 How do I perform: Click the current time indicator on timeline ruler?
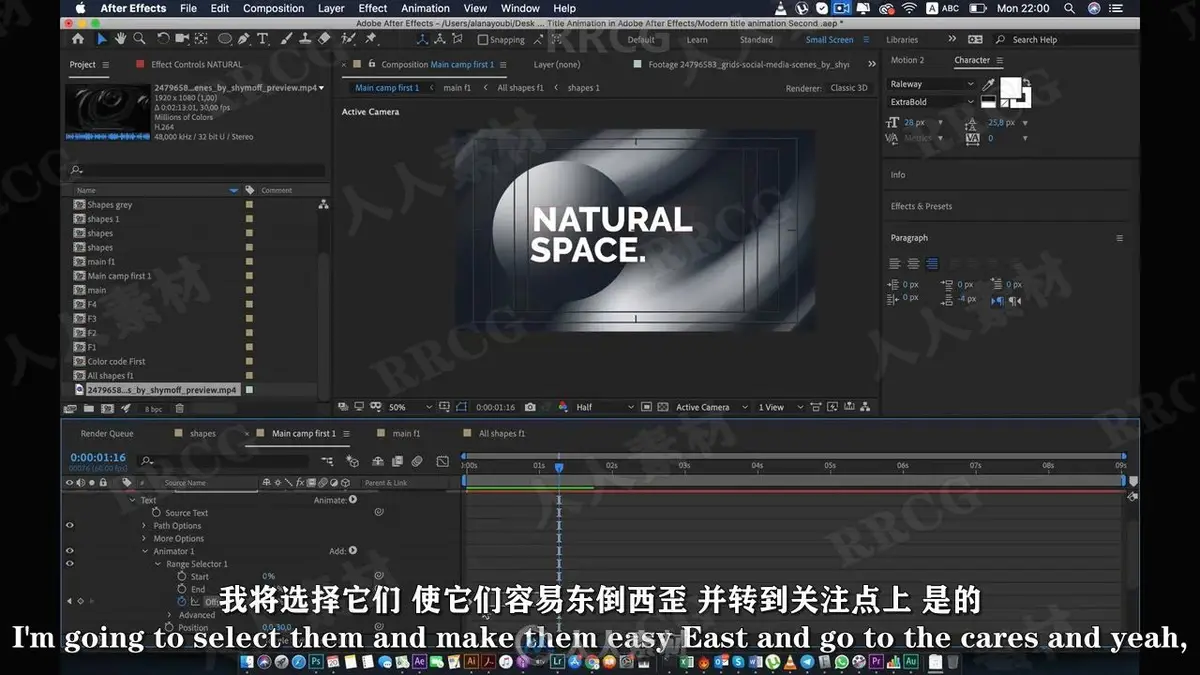559,466
